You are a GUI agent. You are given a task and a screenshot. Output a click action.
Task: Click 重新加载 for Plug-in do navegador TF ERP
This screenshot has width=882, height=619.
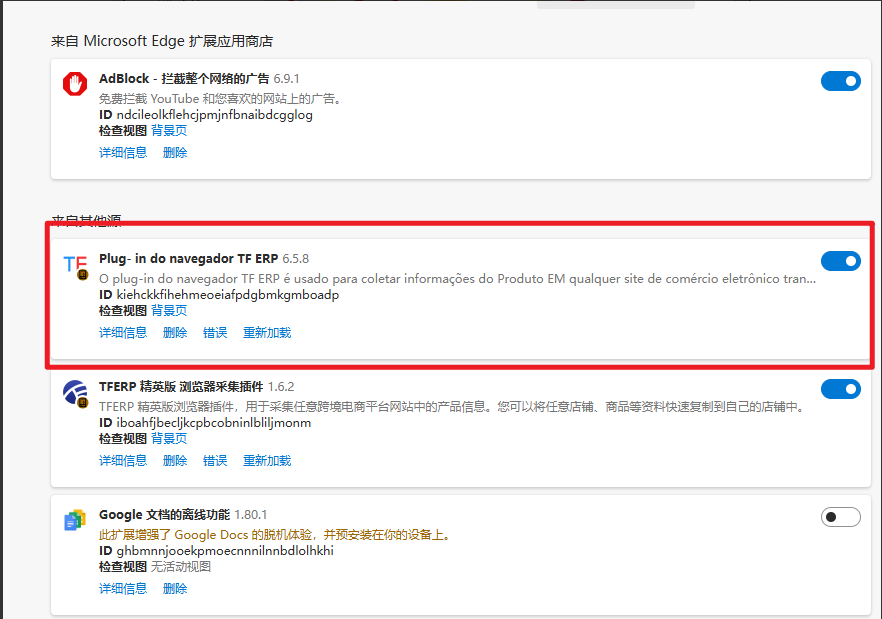coord(267,333)
